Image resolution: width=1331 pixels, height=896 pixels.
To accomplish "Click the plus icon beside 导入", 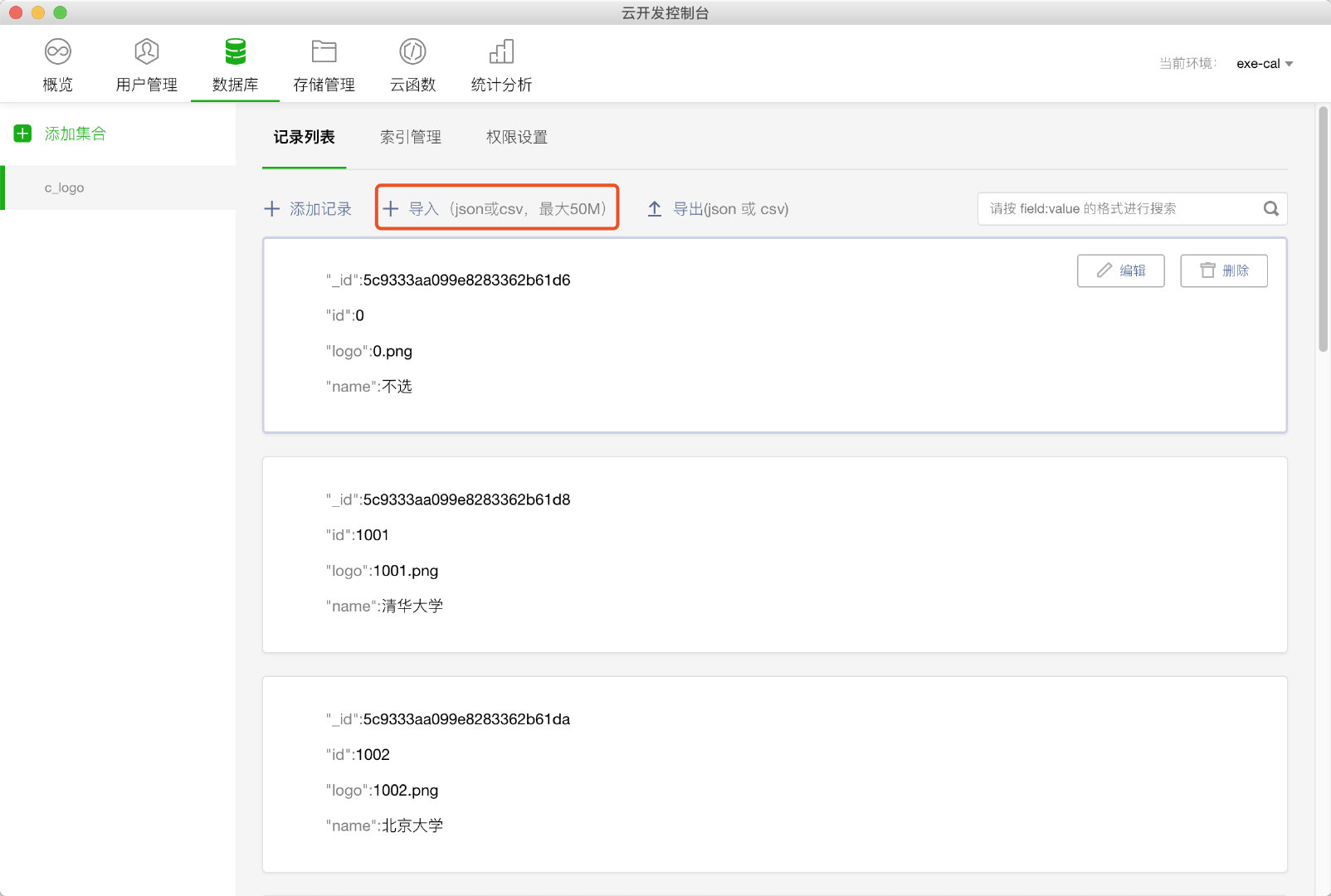I will [x=391, y=209].
